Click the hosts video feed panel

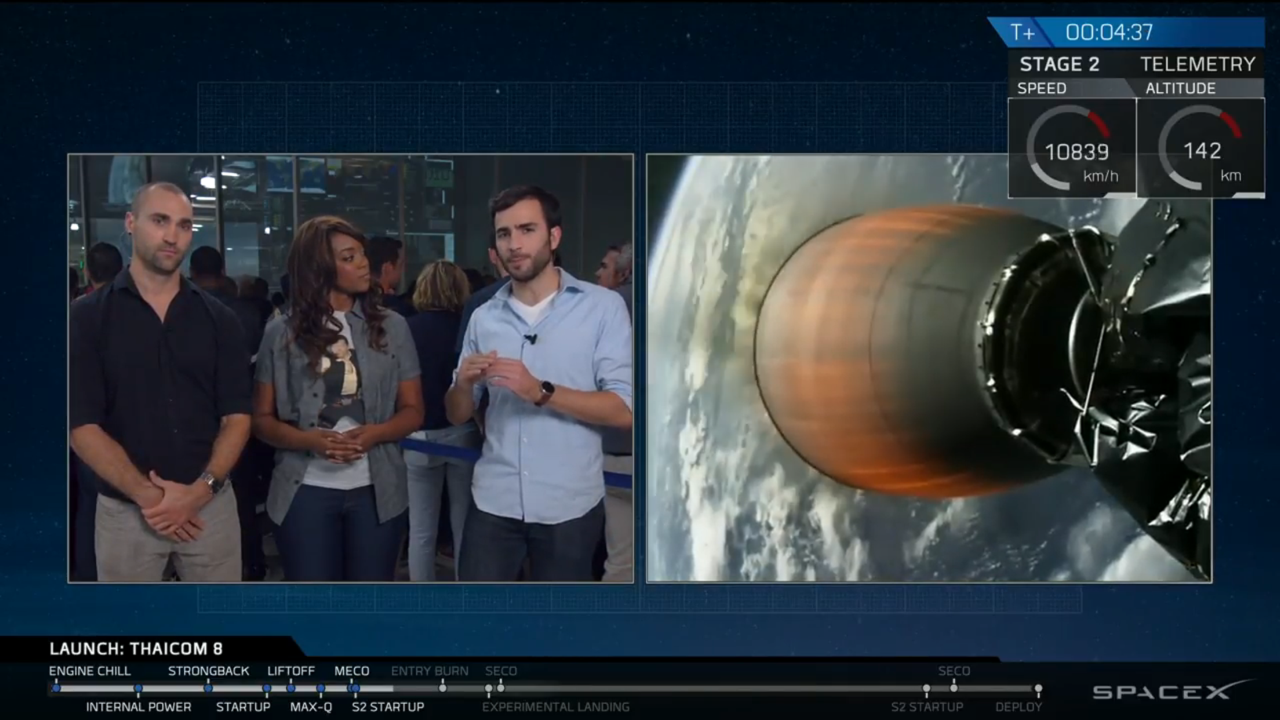tap(350, 368)
